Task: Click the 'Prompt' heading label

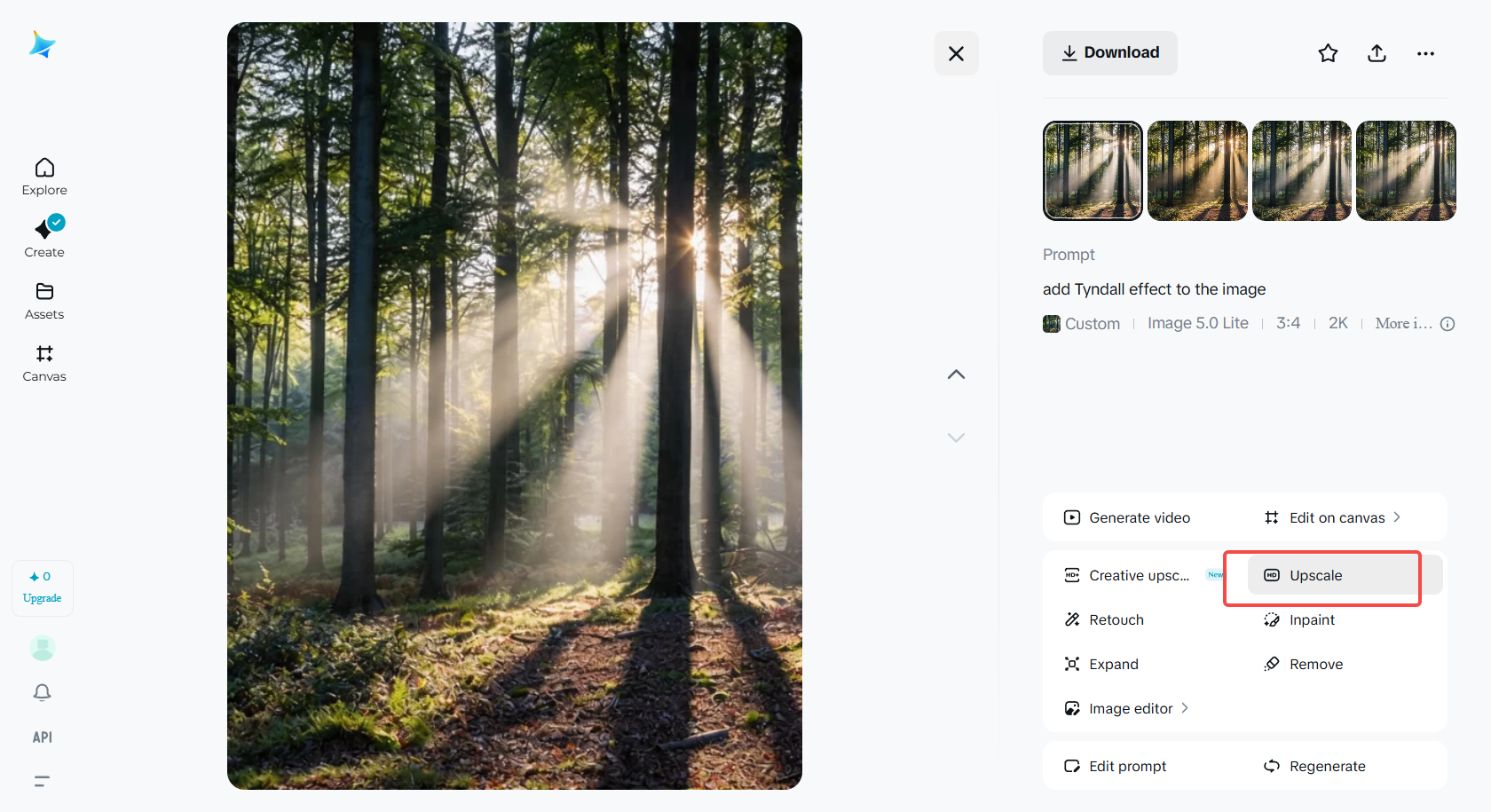Action: tap(1069, 255)
